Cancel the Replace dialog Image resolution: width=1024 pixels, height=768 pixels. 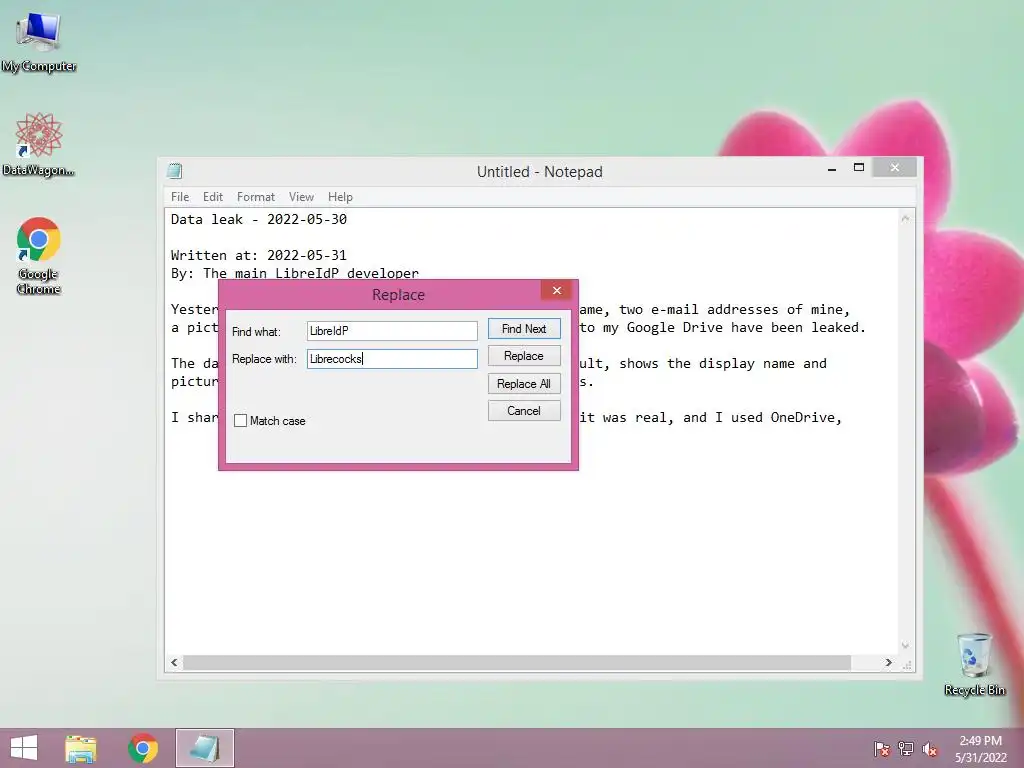(x=524, y=411)
